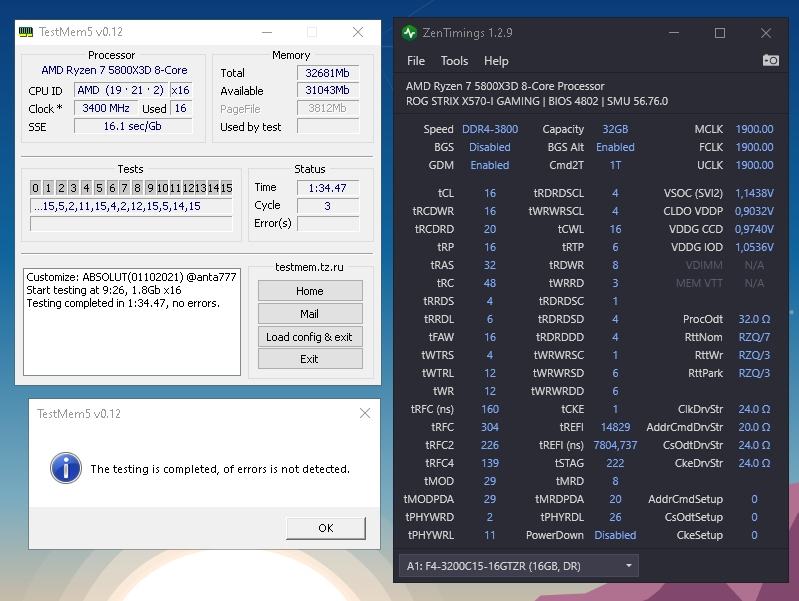Click the tPHYRDL value 26

tap(615, 517)
